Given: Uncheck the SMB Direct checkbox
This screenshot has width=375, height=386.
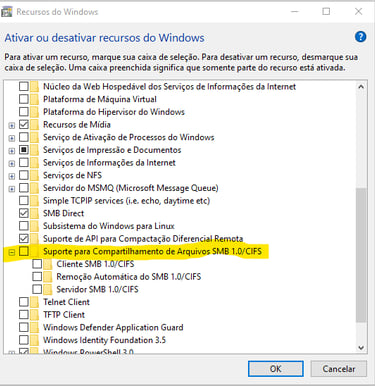Looking at the screenshot, I should [24, 213].
